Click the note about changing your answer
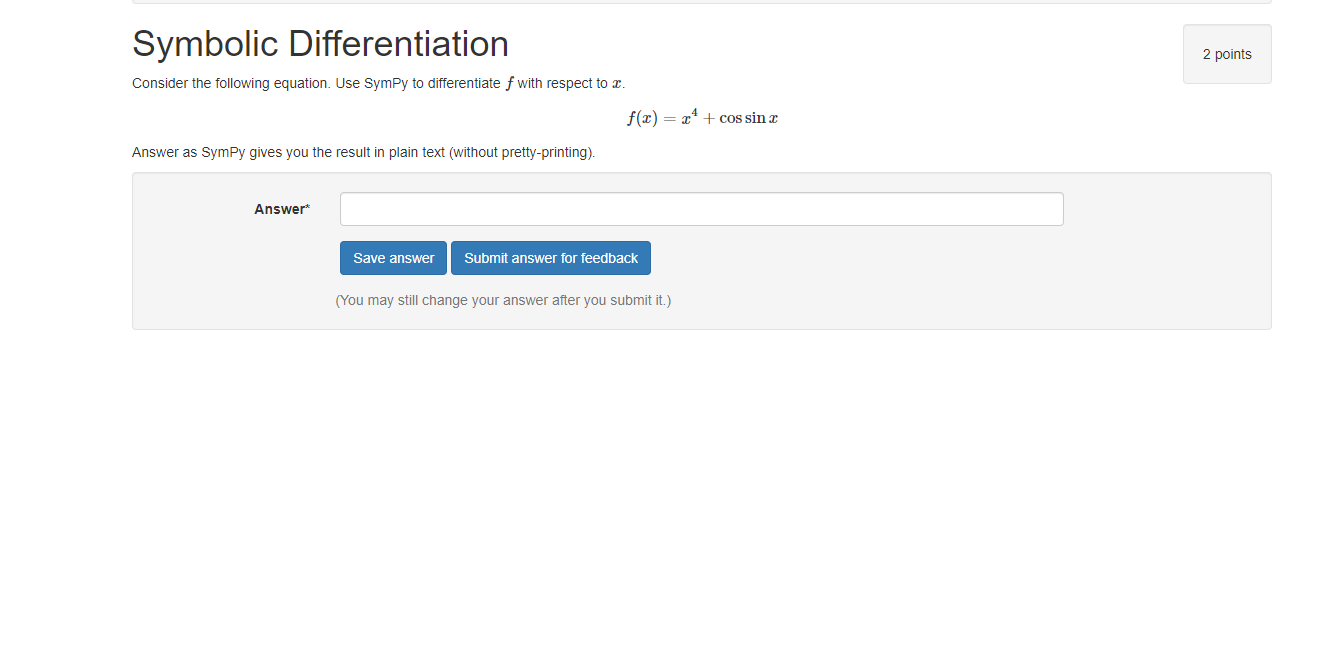 503,300
